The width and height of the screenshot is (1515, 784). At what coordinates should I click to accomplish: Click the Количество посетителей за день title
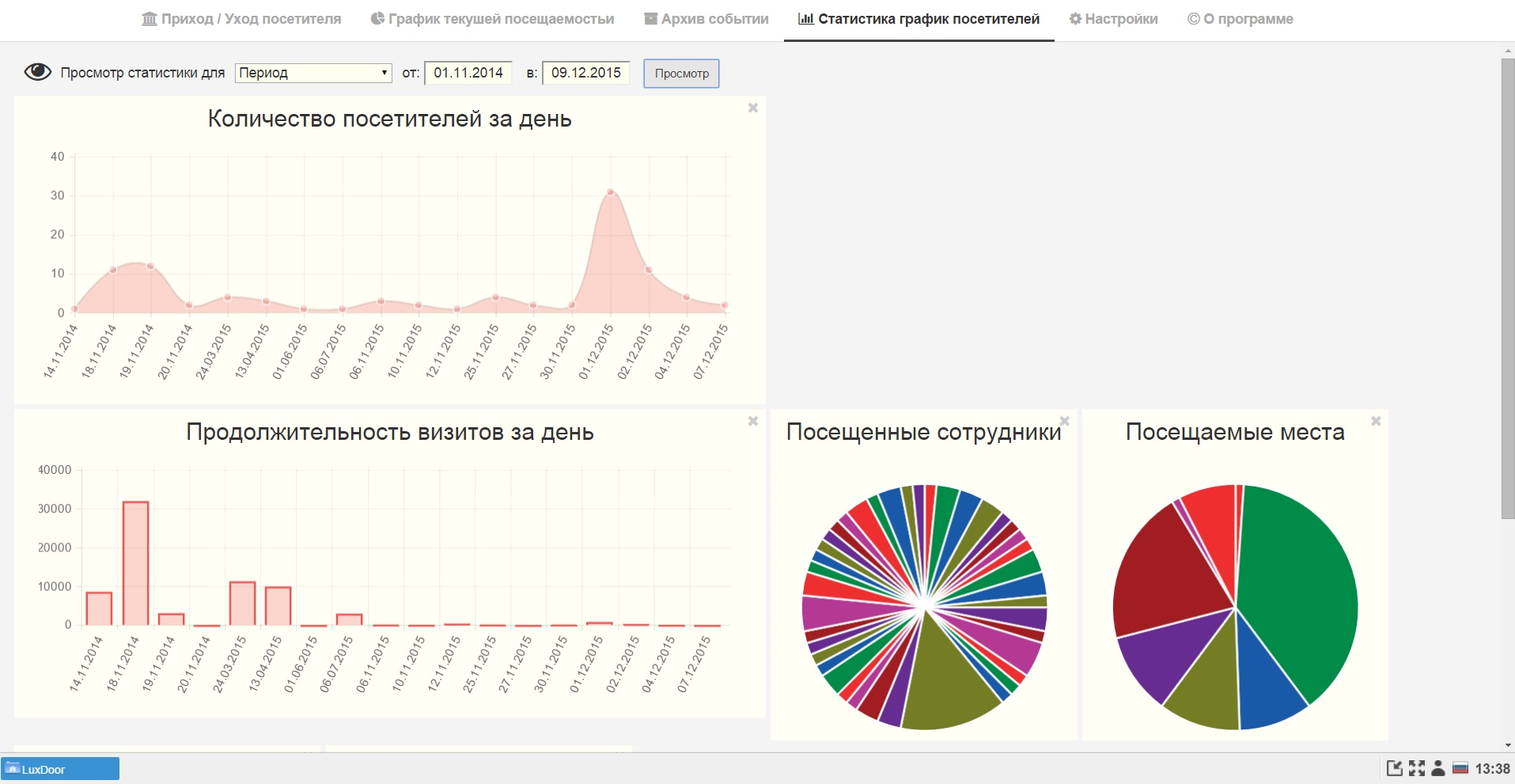[x=390, y=119]
